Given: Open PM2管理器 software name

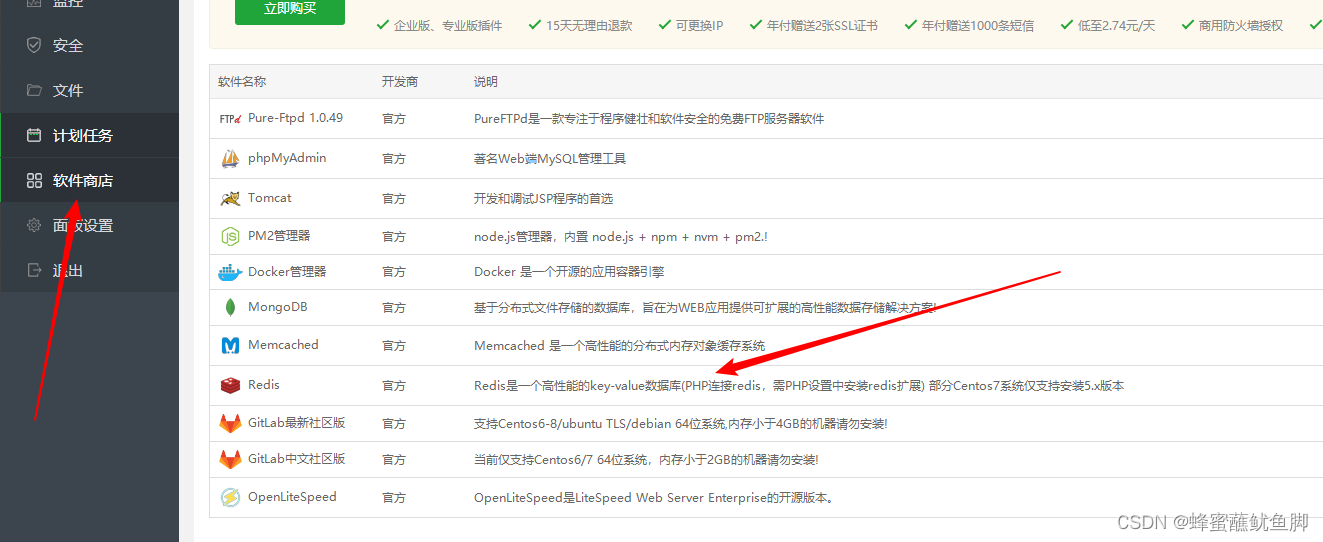Looking at the screenshot, I should (279, 236).
